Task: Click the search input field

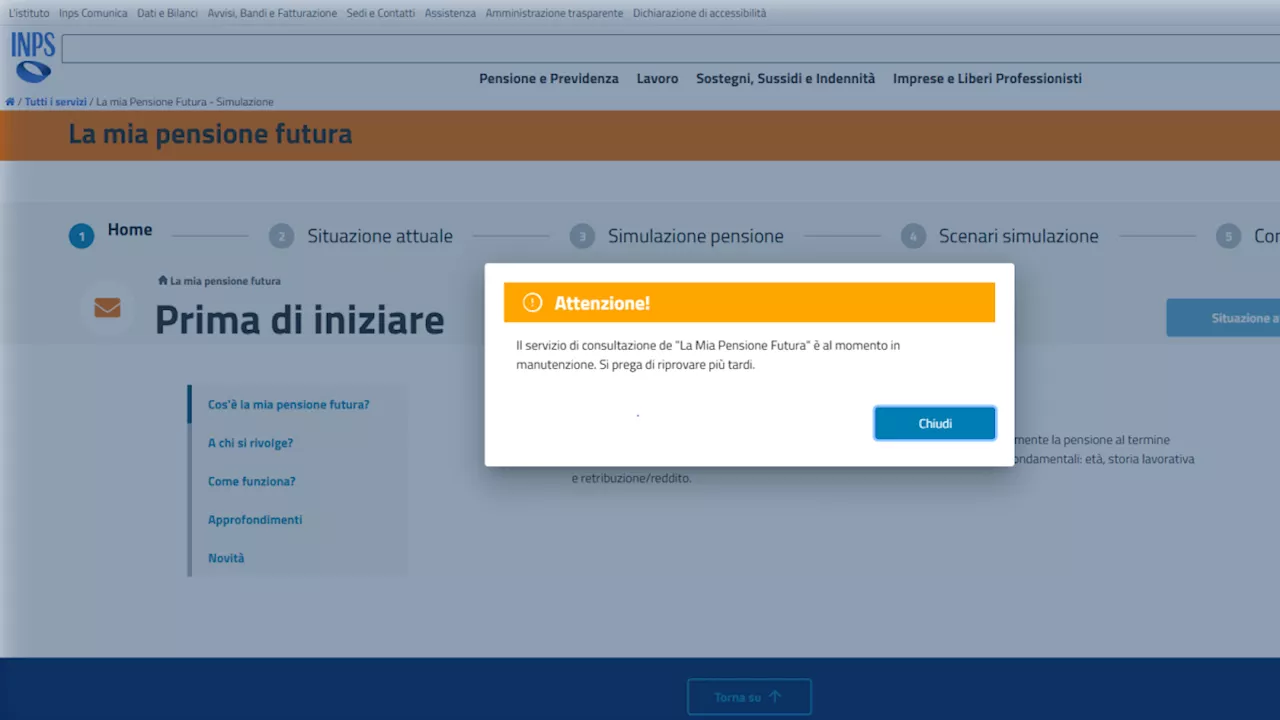Action: 670,49
